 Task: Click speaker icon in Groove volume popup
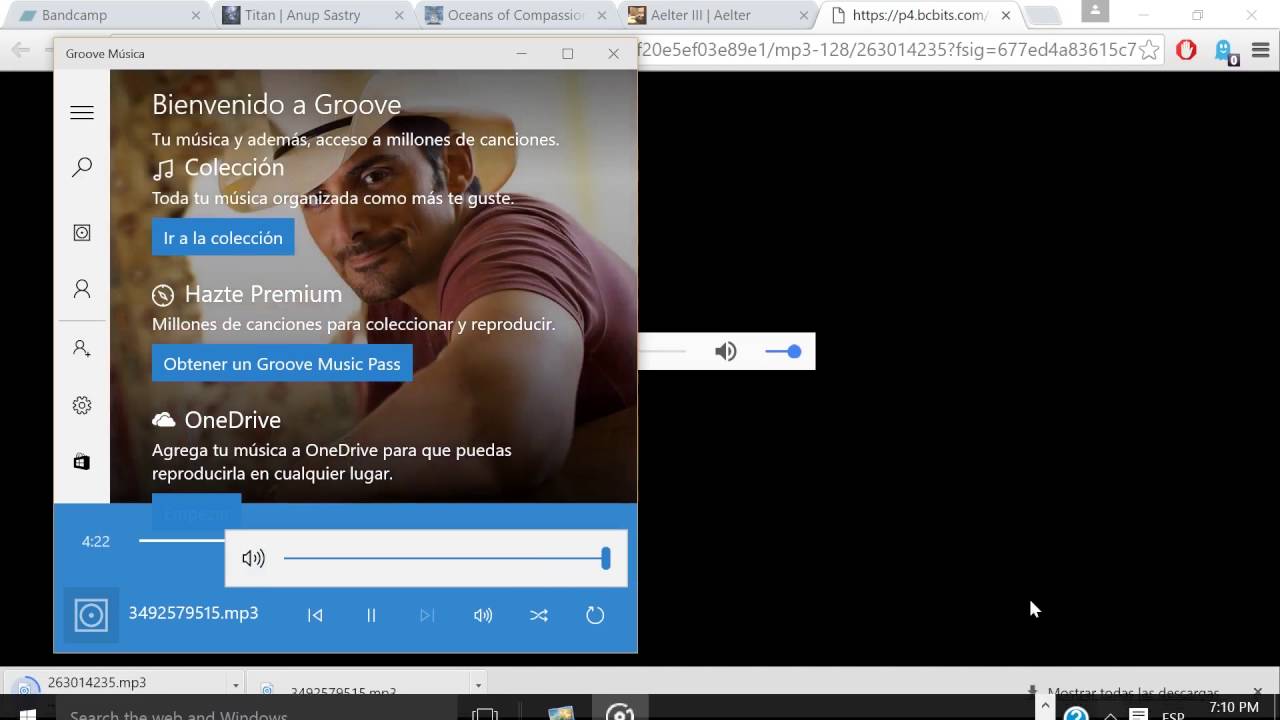point(254,558)
